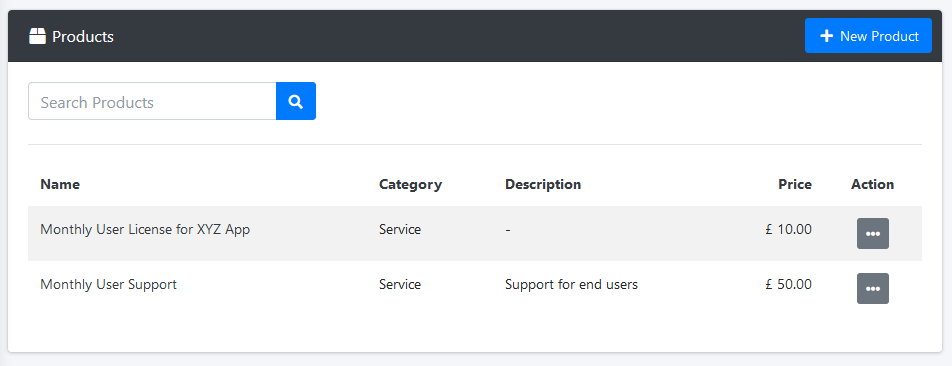Select Monthly User License for XYZ App name
Viewport: 952px width, 366px height.
point(145,229)
